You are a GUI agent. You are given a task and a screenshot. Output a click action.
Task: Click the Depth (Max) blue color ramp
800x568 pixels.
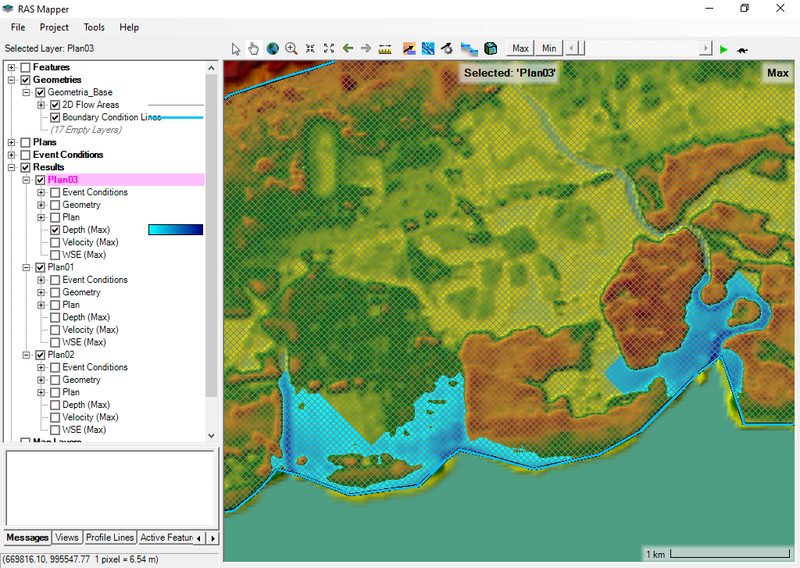pos(175,230)
